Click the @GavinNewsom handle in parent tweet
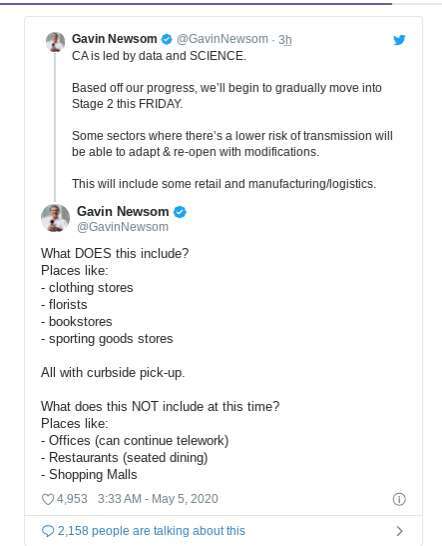This screenshot has height=546, width=442. tap(222, 39)
